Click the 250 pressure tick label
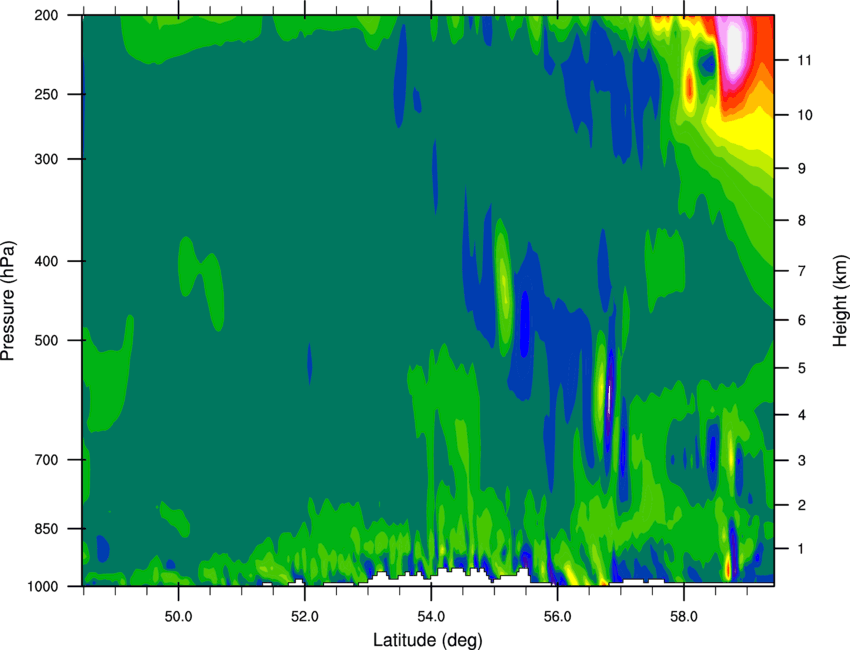The image size is (850, 650). pos(47,94)
